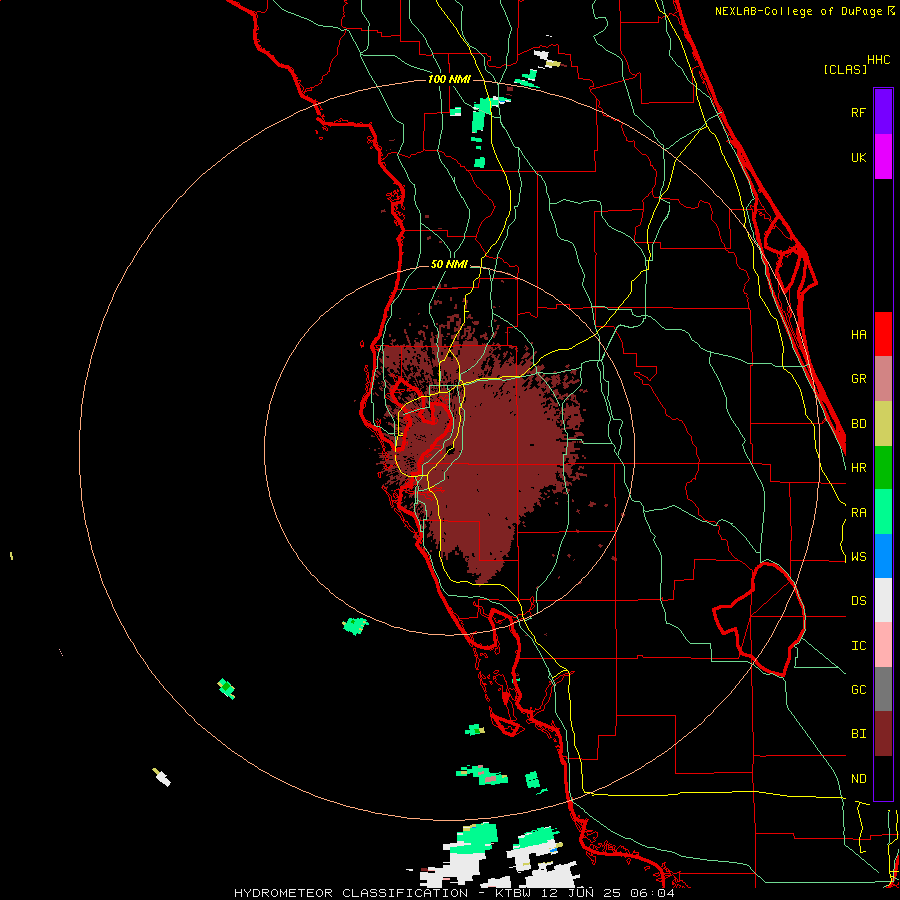
Task: Click the 'BD' legend label
Action: pos(858,424)
